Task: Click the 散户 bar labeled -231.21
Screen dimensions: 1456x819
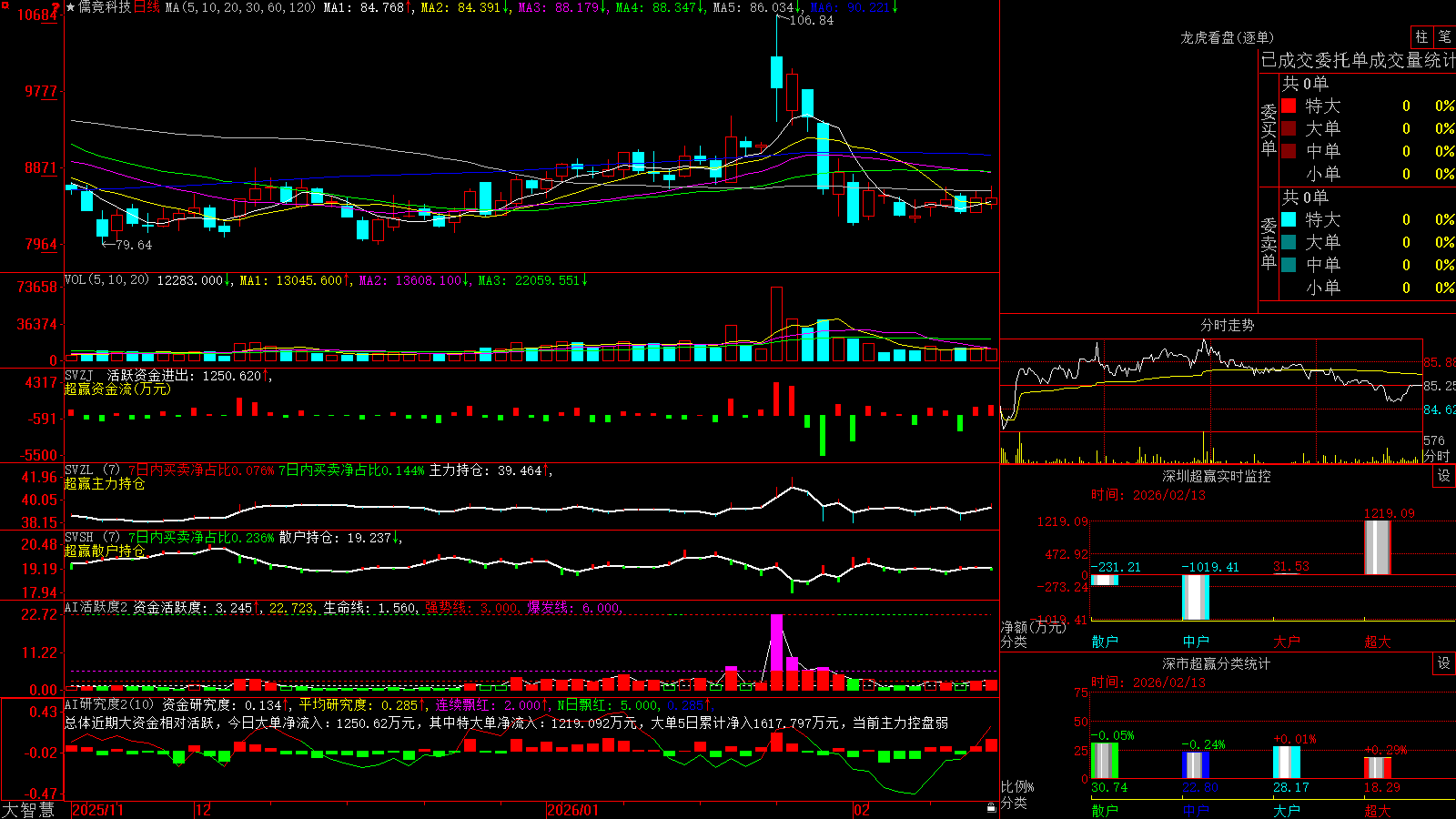Action: 1105,580
